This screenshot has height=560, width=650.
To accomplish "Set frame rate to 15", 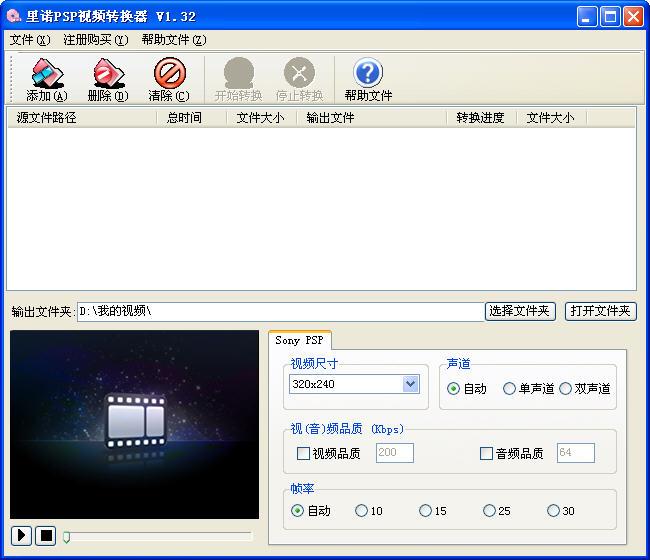I will pos(425,511).
